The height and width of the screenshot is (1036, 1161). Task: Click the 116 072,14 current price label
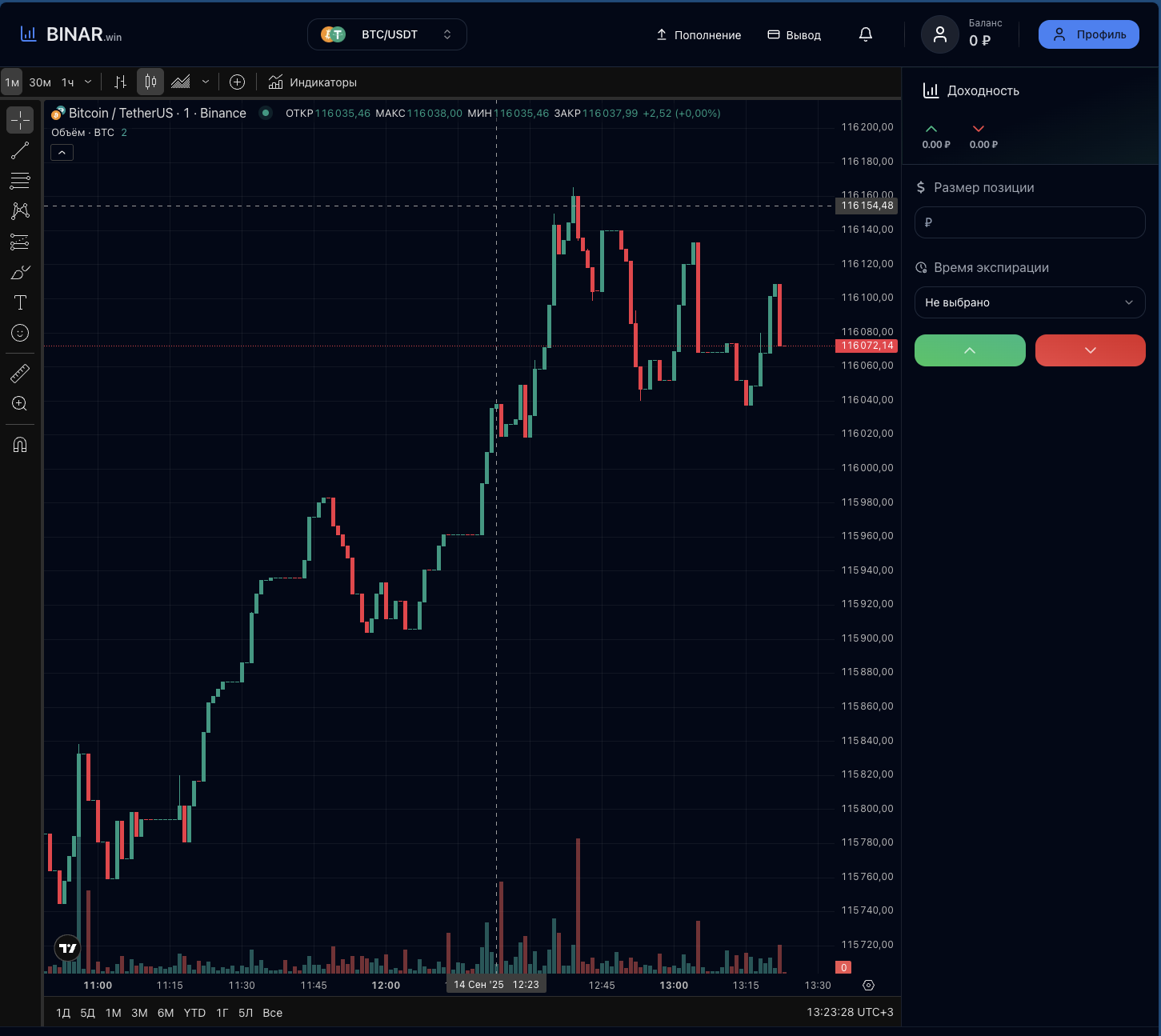coord(866,346)
